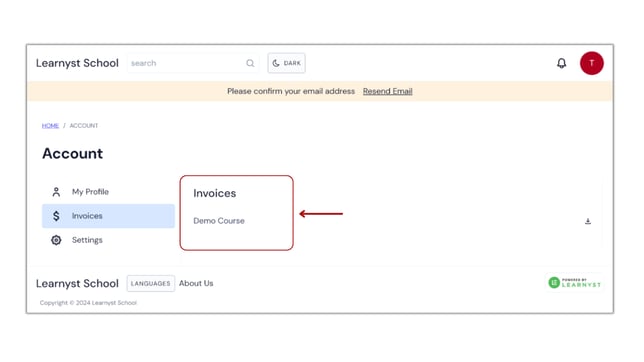This screenshot has height=362, width=644.
Task: Open the notifications bell icon
Action: 561,63
